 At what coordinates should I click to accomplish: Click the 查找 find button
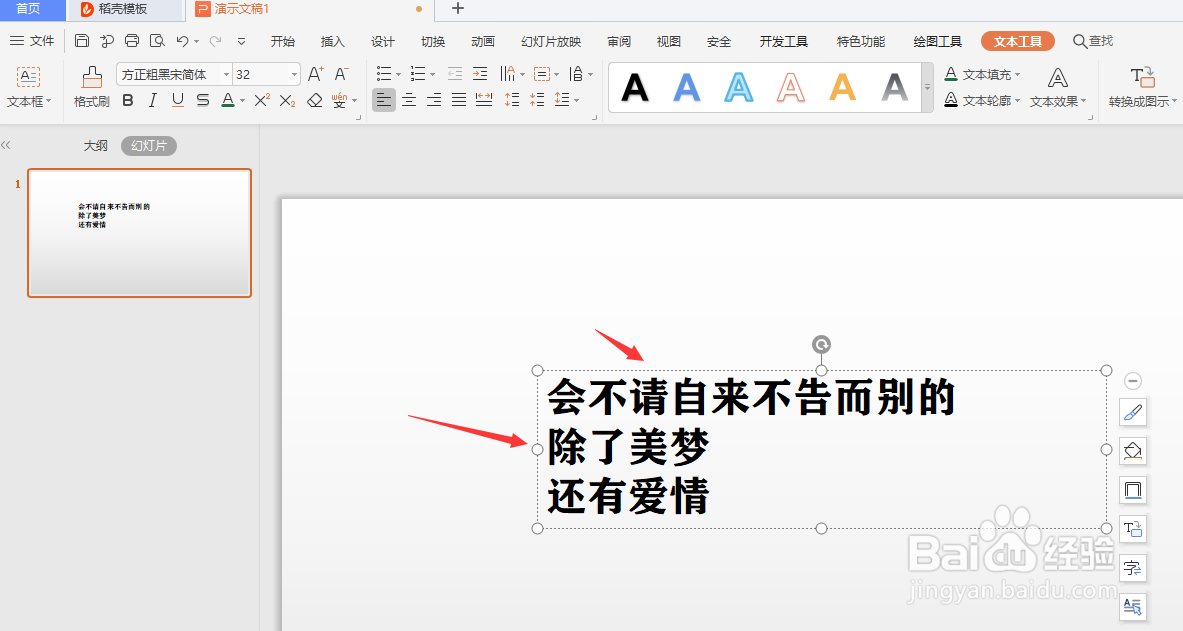pos(1093,41)
